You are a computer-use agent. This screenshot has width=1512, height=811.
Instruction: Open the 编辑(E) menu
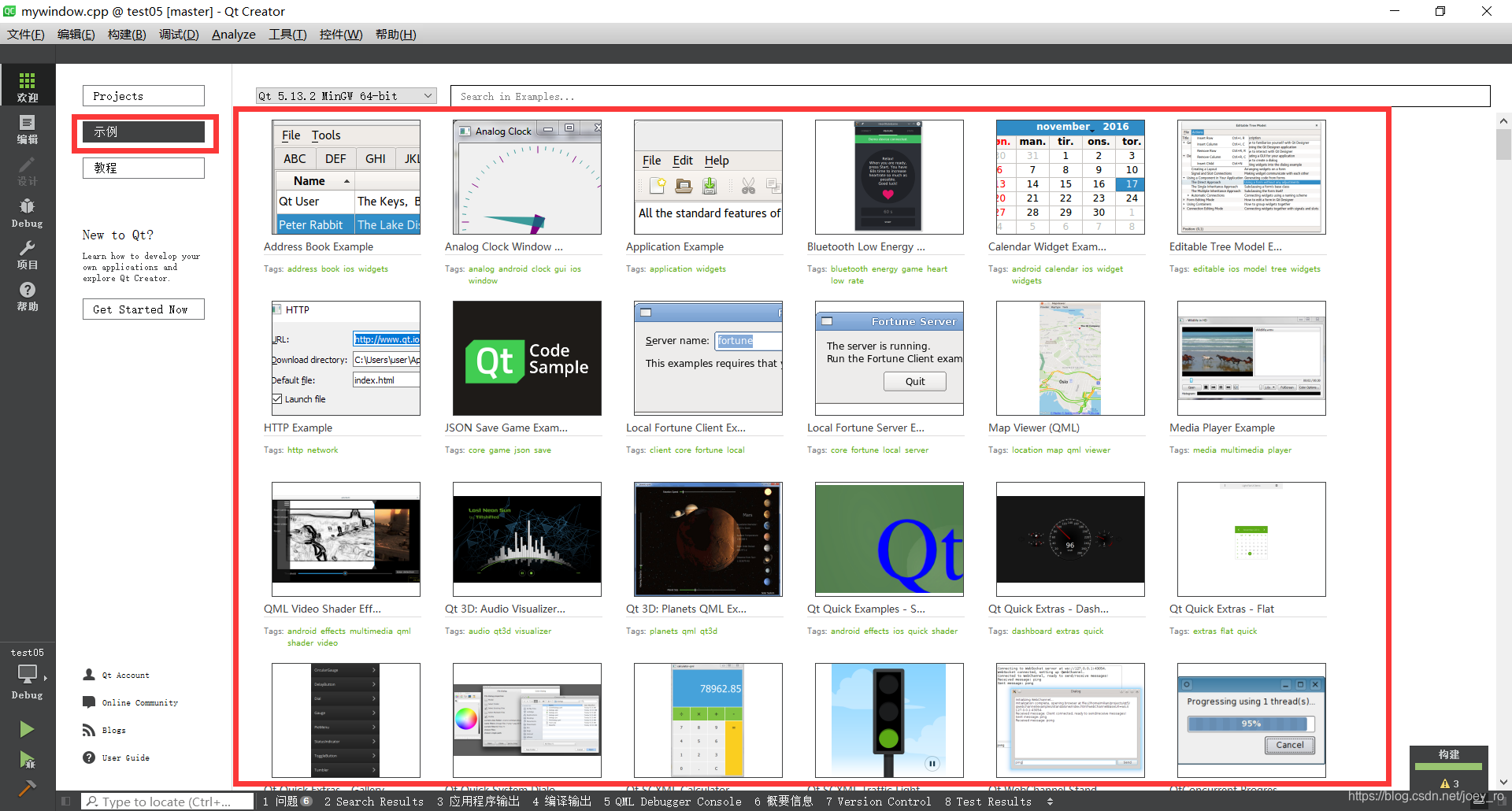click(x=76, y=35)
